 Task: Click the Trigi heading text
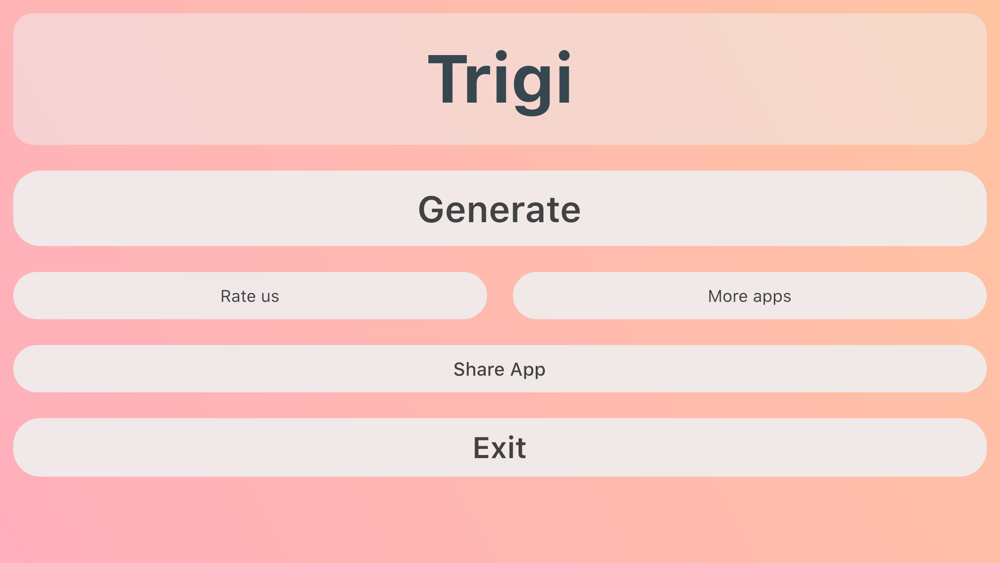click(x=500, y=81)
